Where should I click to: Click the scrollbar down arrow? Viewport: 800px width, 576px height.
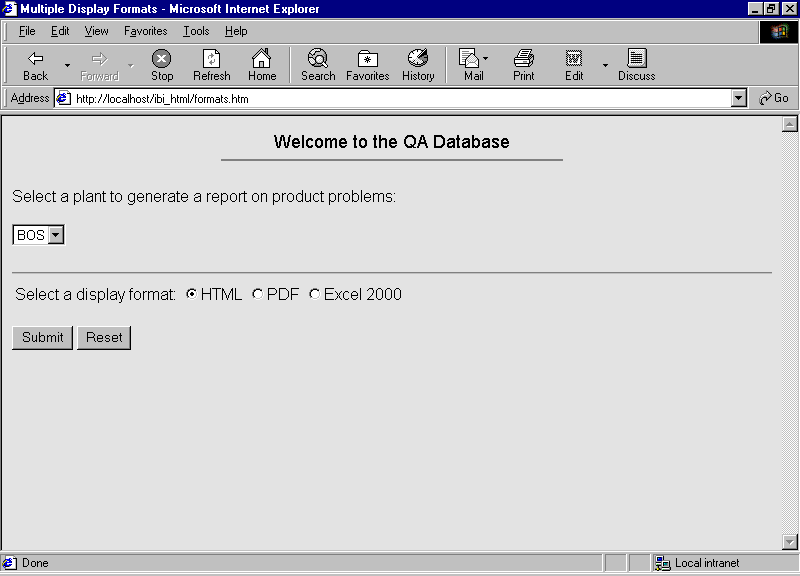point(789,541)
